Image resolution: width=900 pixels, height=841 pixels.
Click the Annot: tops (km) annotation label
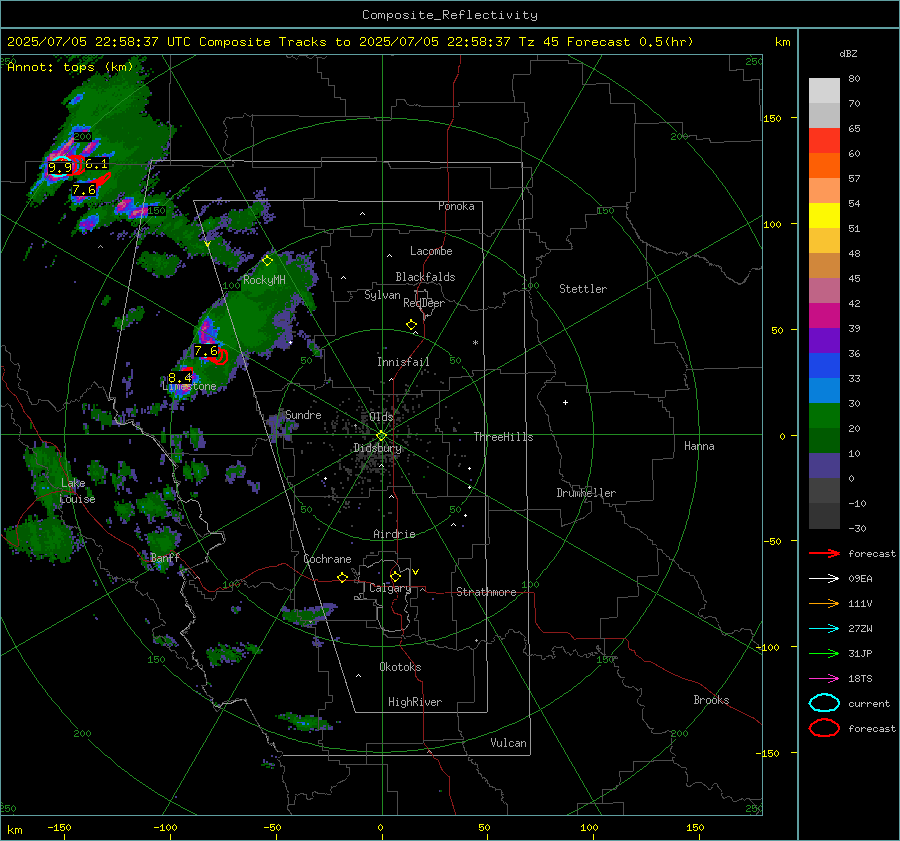70,67
